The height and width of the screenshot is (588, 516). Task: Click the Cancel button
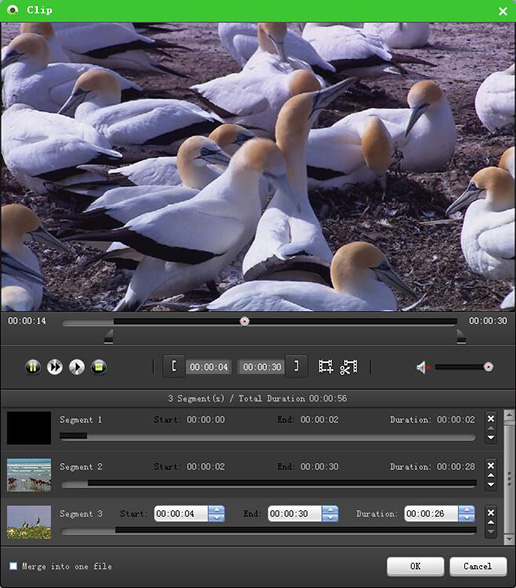coord(478,566)
